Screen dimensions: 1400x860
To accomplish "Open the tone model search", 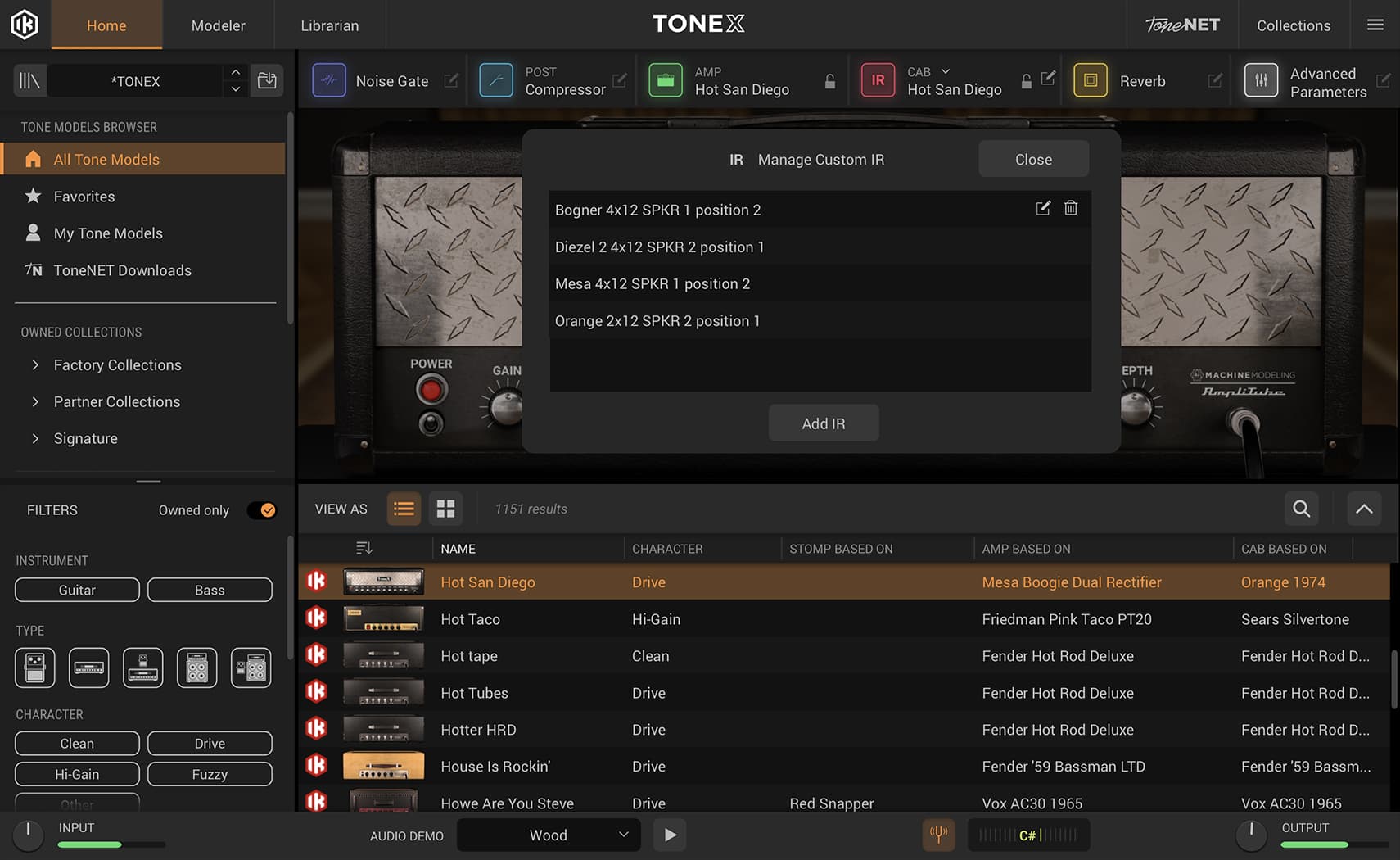I will [1301, 509].
